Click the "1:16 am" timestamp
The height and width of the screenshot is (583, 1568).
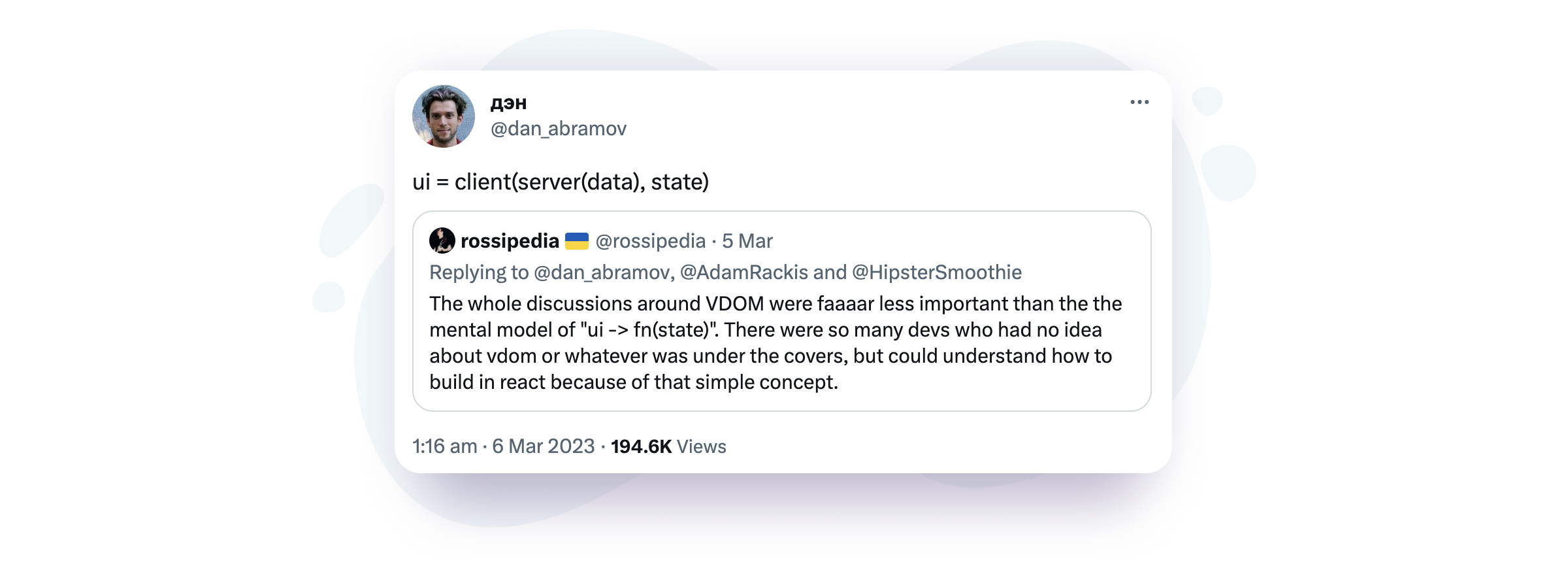tap(444, 446)
